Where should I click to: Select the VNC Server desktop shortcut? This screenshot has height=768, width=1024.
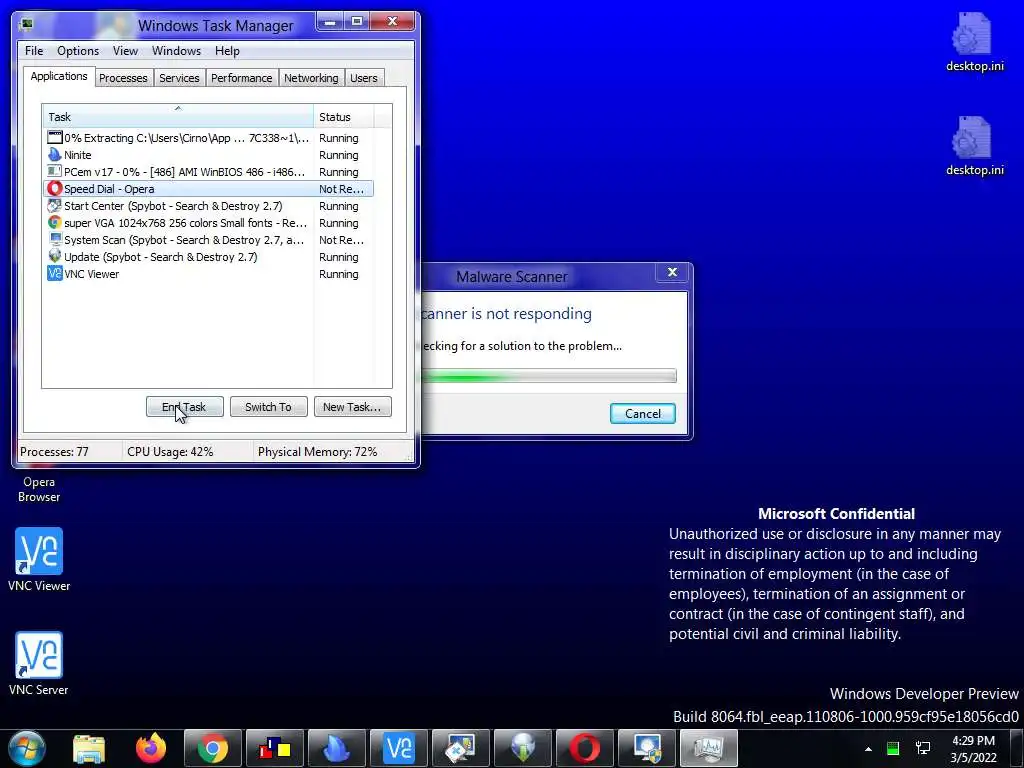pyautogui.click(x=39, y=664)
